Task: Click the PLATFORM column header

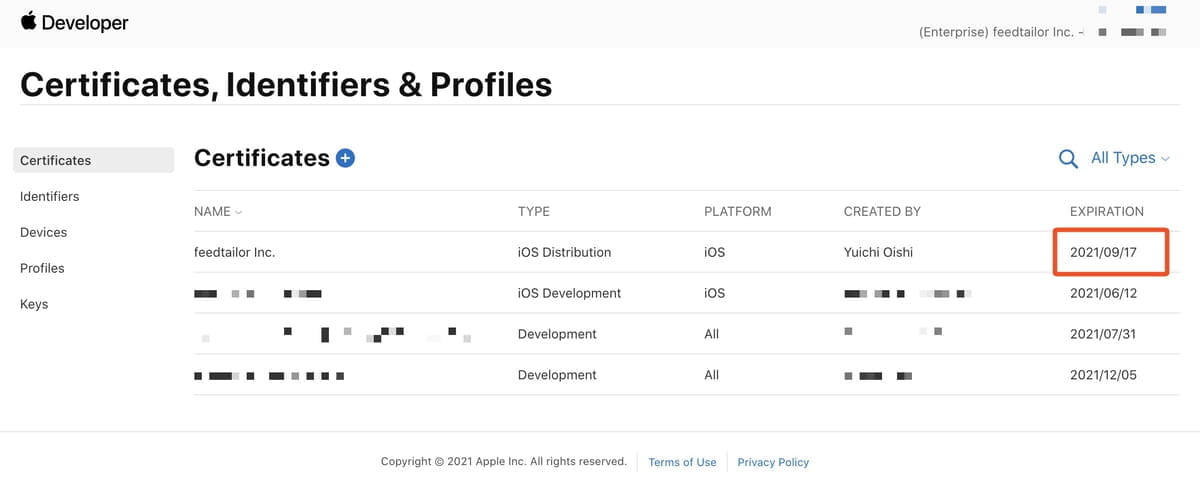Action: [x=738, y=212]
